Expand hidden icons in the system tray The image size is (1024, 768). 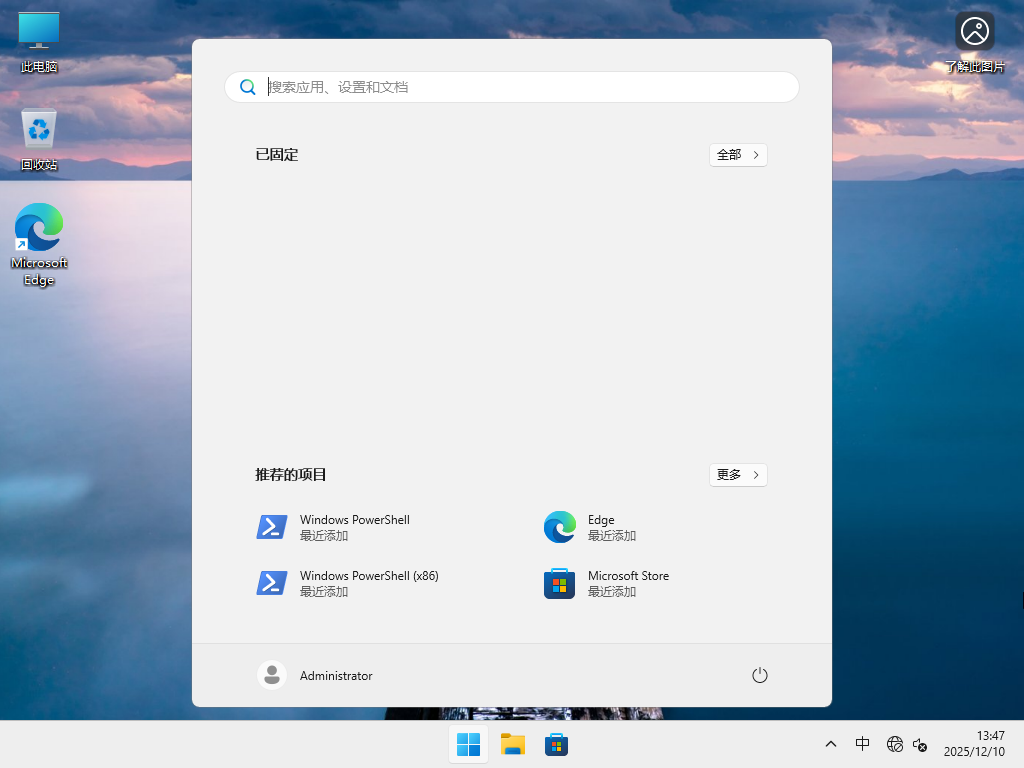[x=830, y=744]
